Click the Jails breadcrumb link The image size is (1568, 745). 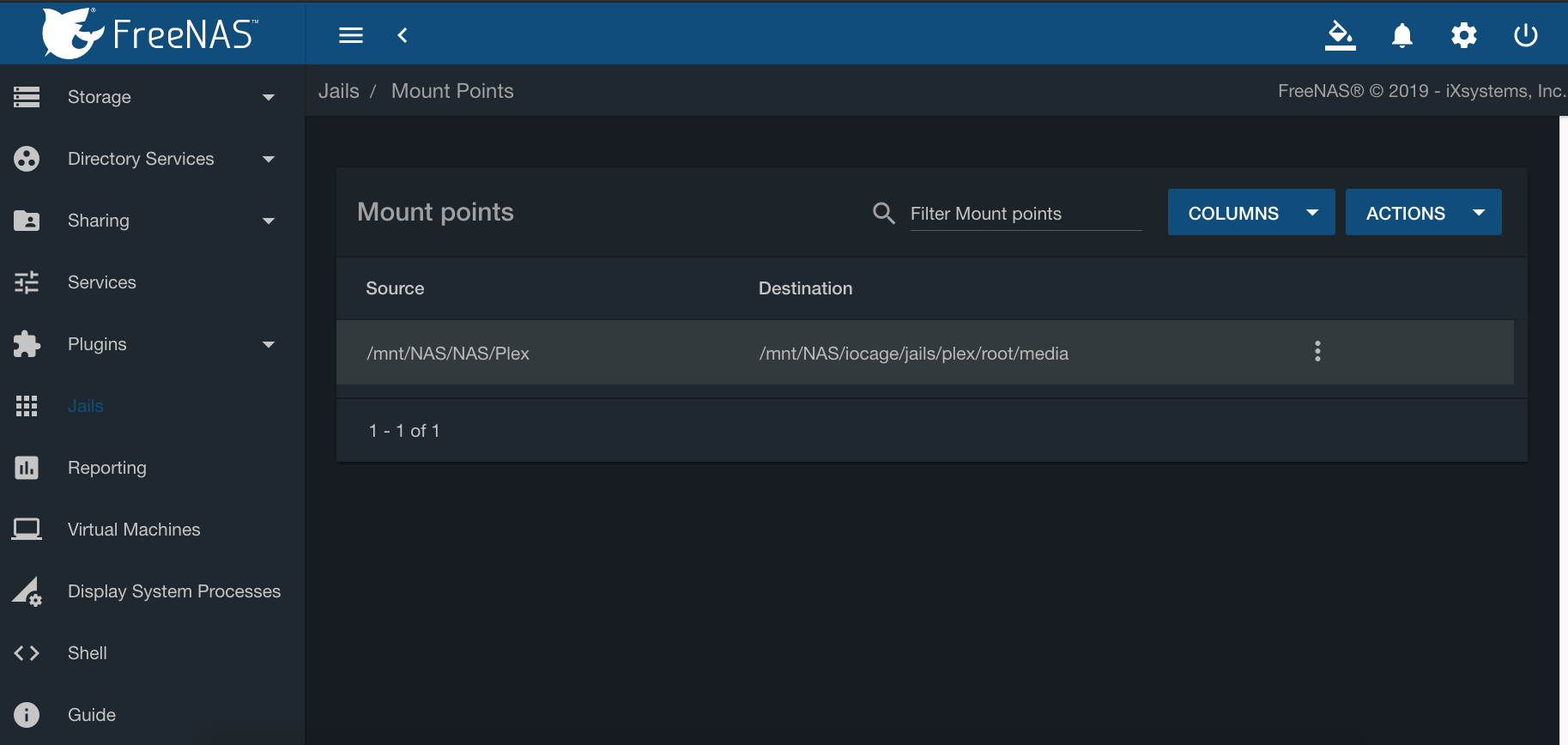tap(339, 91)
